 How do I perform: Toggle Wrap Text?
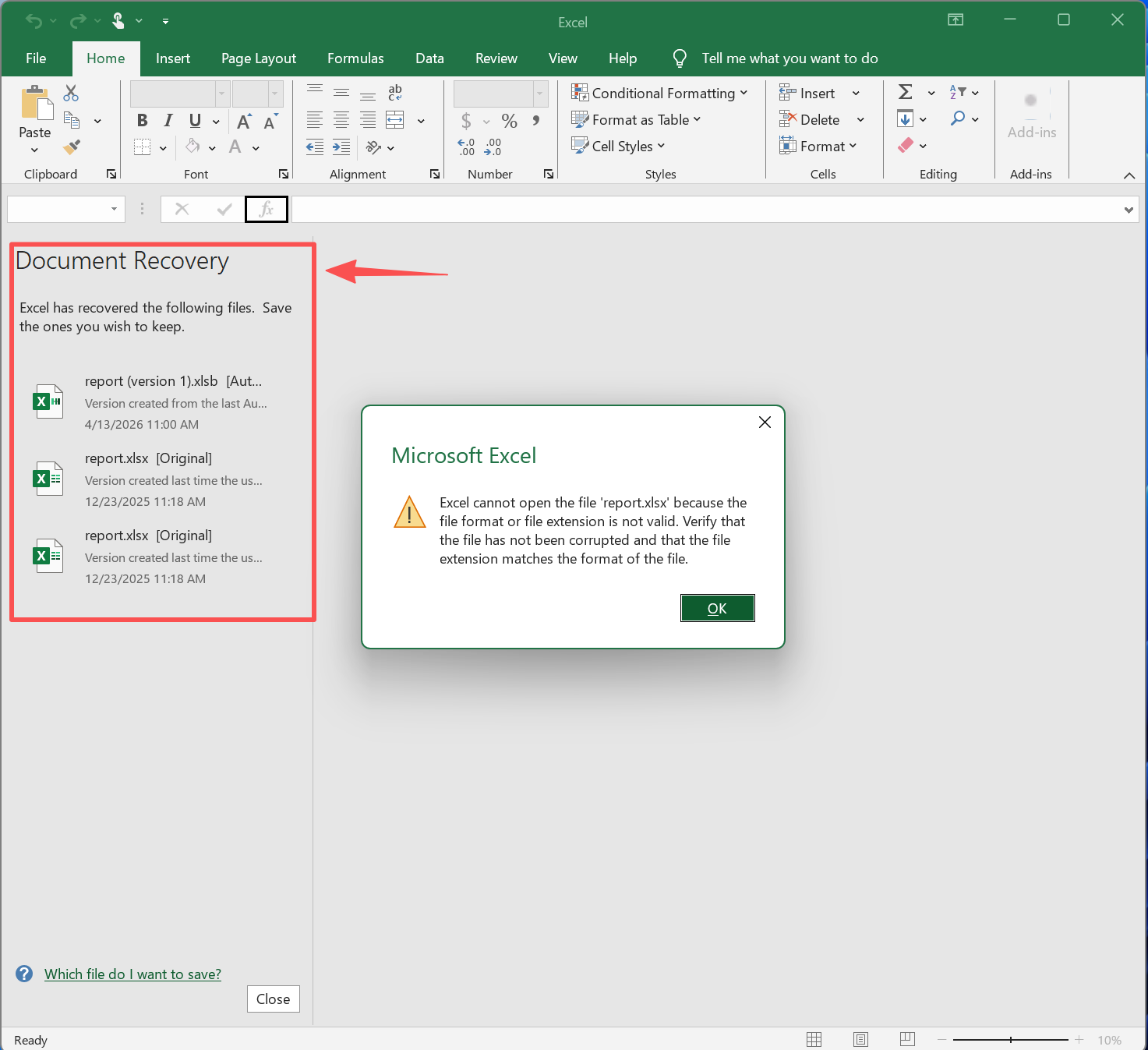coord(395,94)
